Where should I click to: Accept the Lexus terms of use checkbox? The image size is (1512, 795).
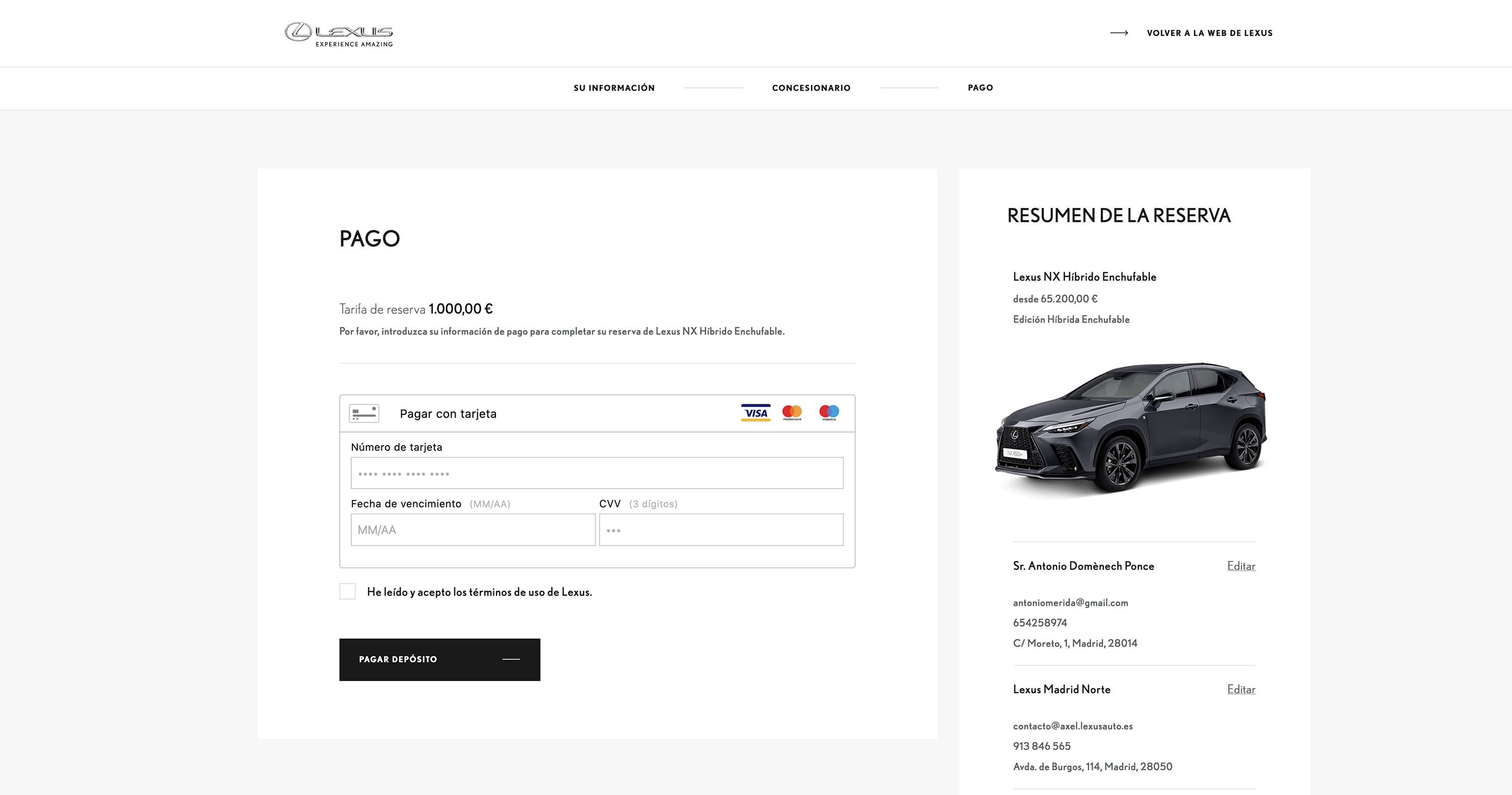point(347,591)
